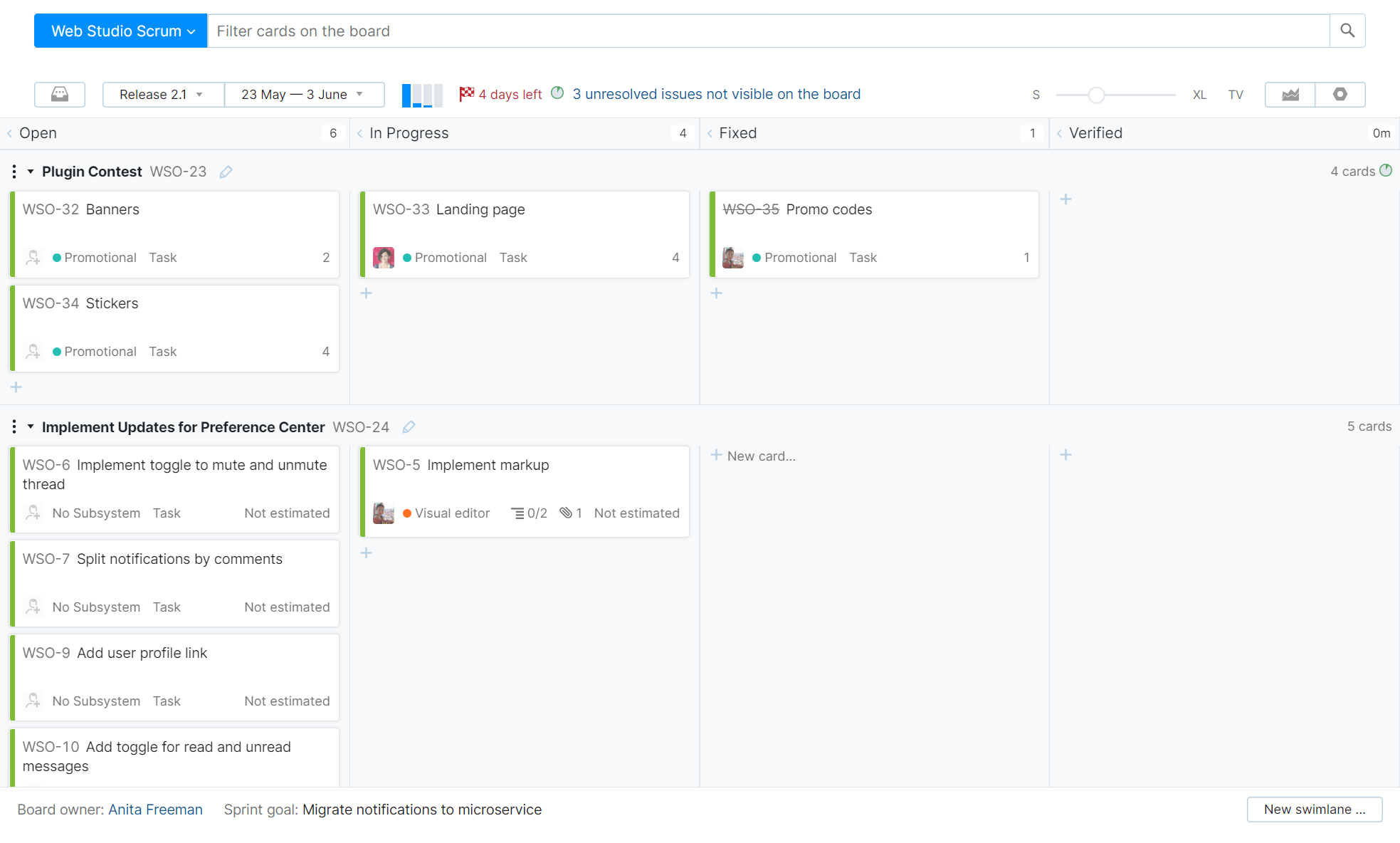Open the Web Studio Scrum board dropdown
The width and height of the screenshot is (1400, 843).
coord(121,31)
